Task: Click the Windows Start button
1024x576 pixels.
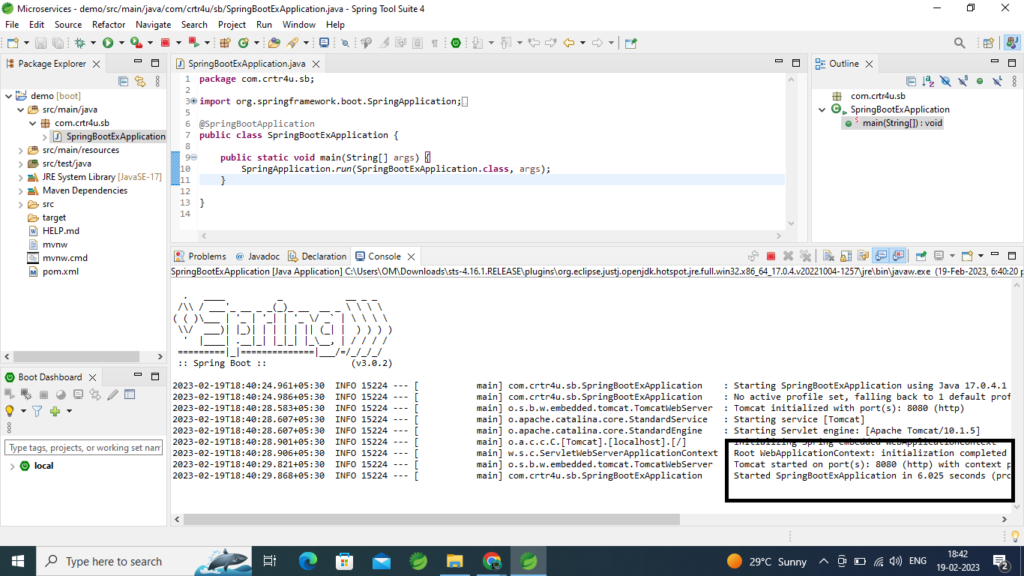Action: [18, 561]
